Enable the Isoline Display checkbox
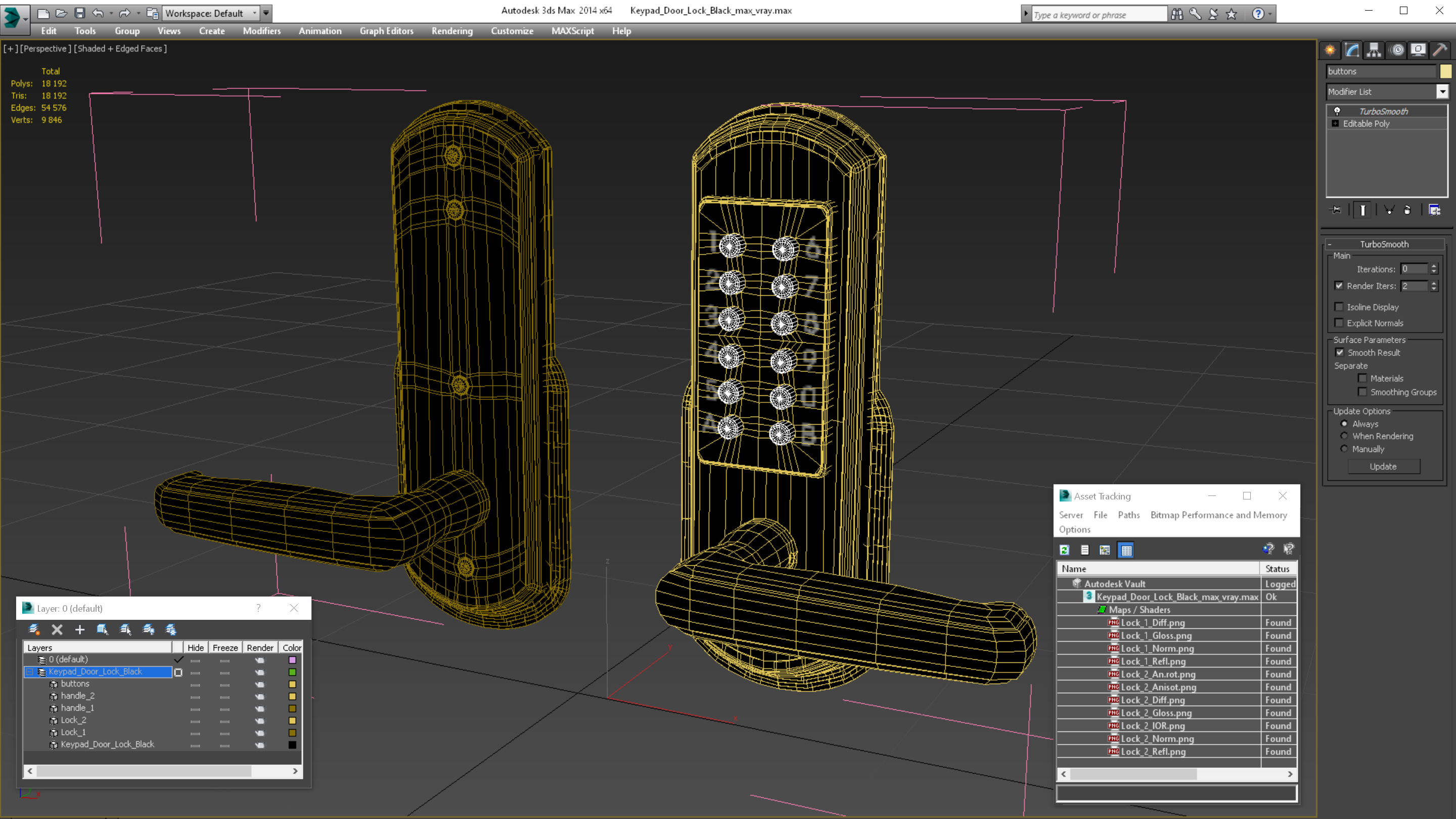The width and height of the screenshot is (1456, 819). [x=1338, y=307]
